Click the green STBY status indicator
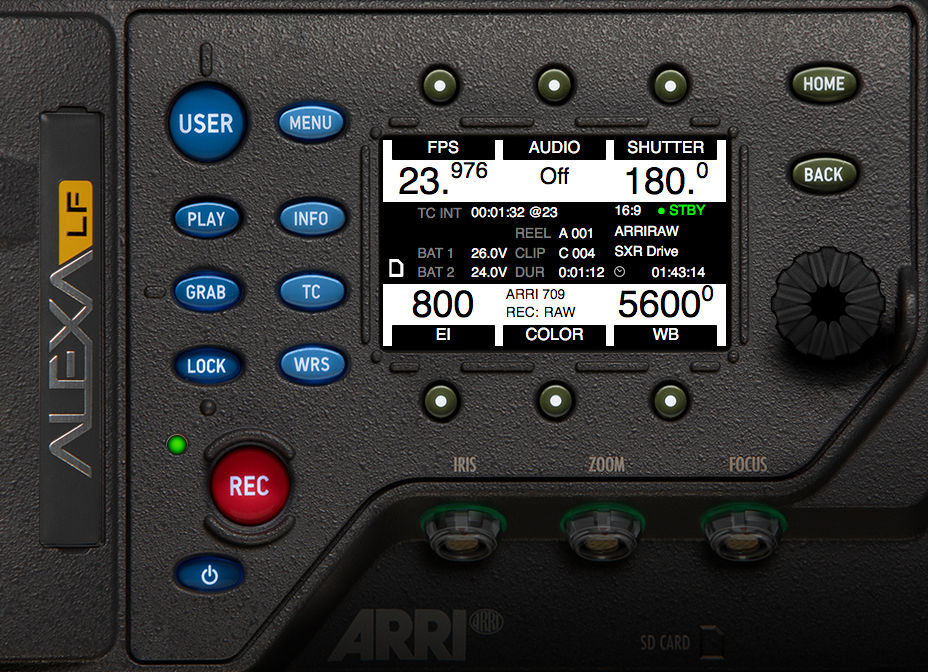Image resolution: width=928 pixels, height=672 pixels. pyautogui.click(x=681, y=210)
